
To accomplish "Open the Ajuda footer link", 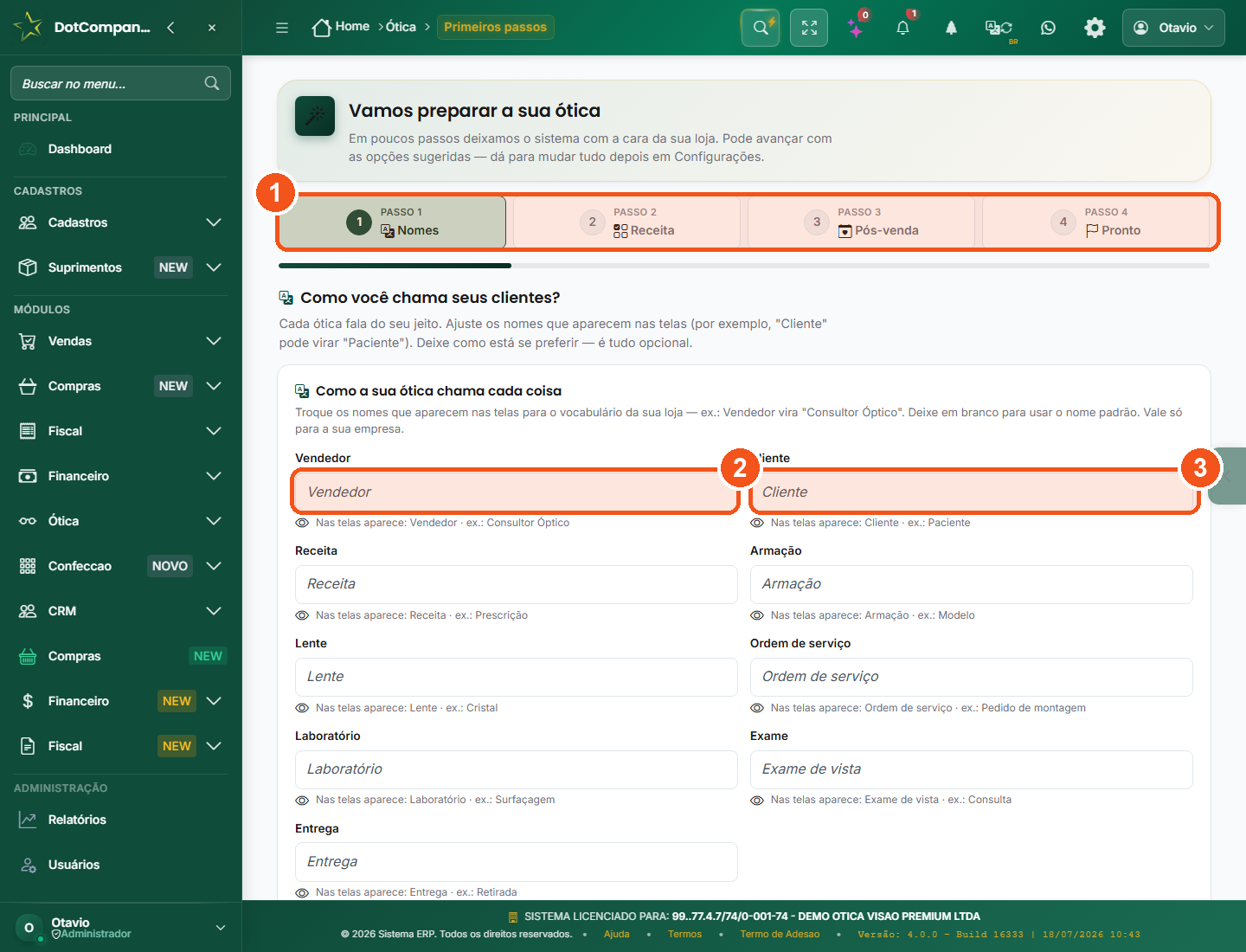I will coord(617,935).
